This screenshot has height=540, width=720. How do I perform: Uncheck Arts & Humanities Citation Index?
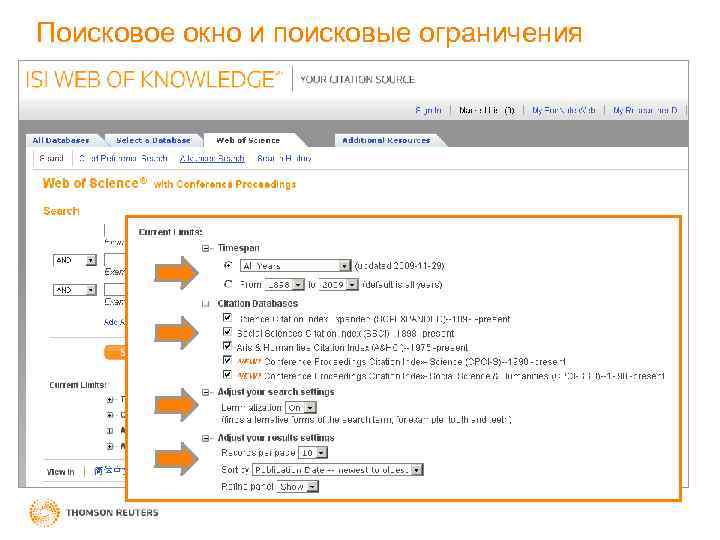[x=227, y=346]
